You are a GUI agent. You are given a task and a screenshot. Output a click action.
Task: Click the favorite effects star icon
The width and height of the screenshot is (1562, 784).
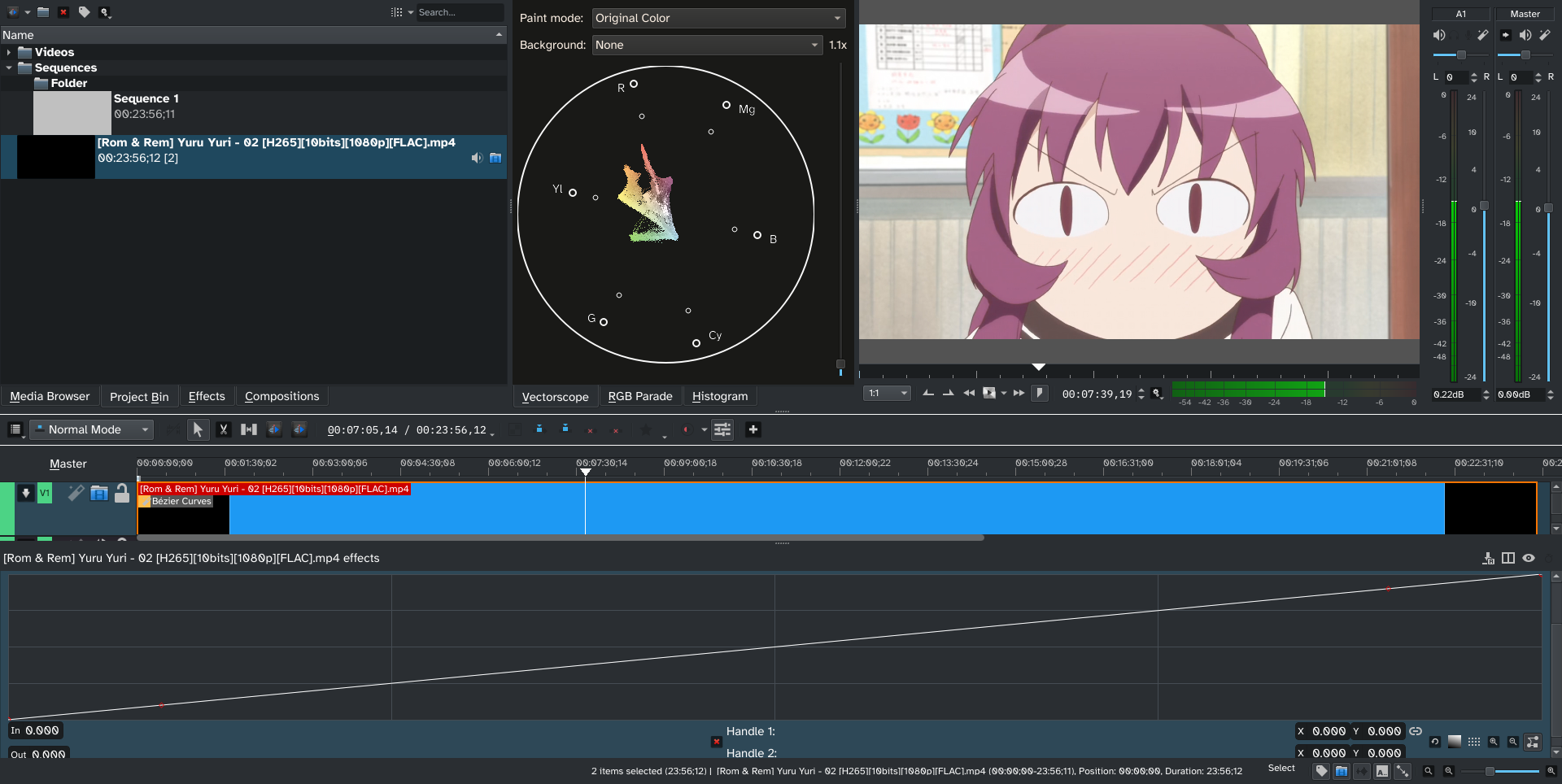coord(646,429)
